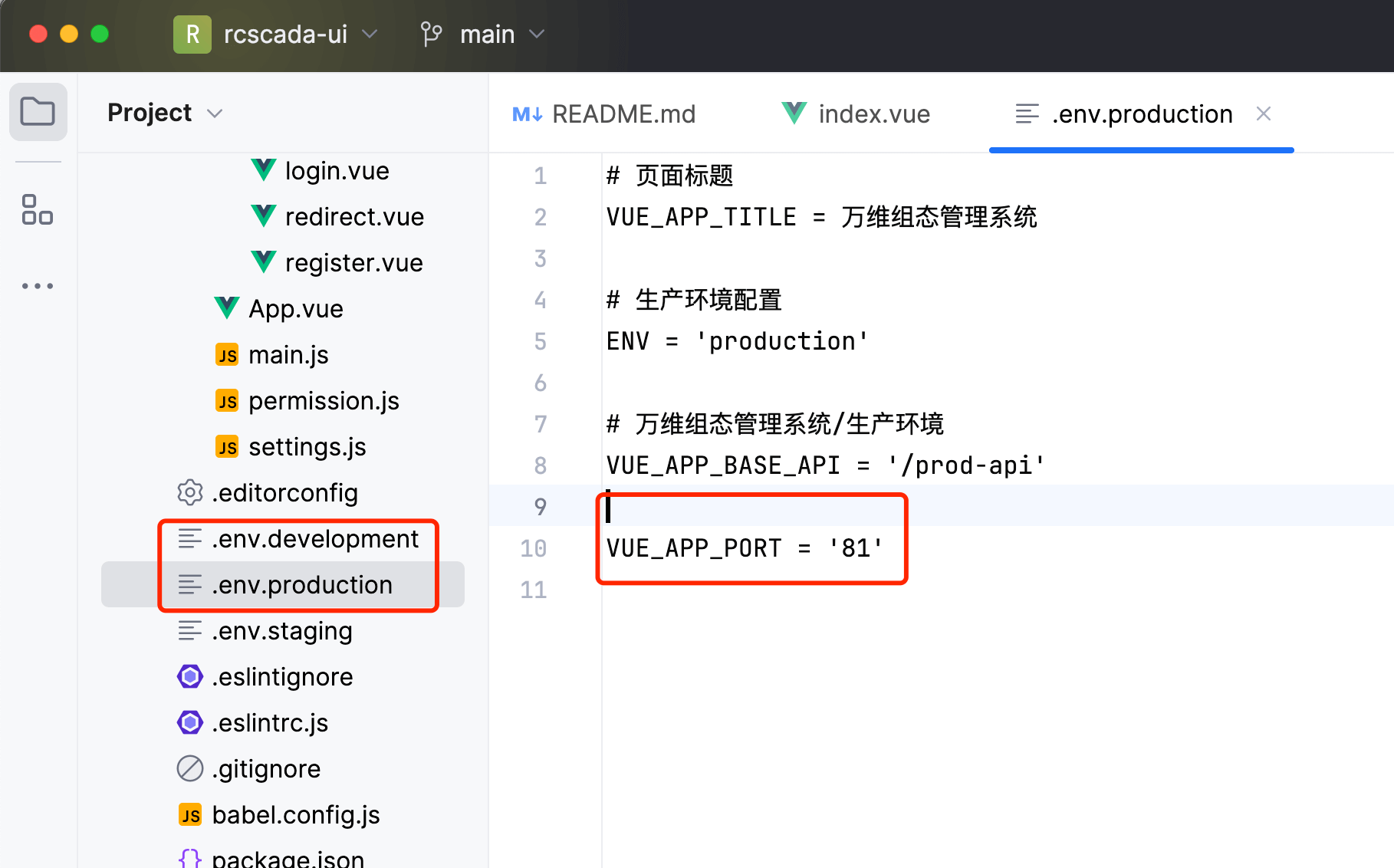The width and height of the screenshot is (1394, 868).
Task: Click the ESLint icon beside .eslintrc.js
Action: (x=189, y=722)
